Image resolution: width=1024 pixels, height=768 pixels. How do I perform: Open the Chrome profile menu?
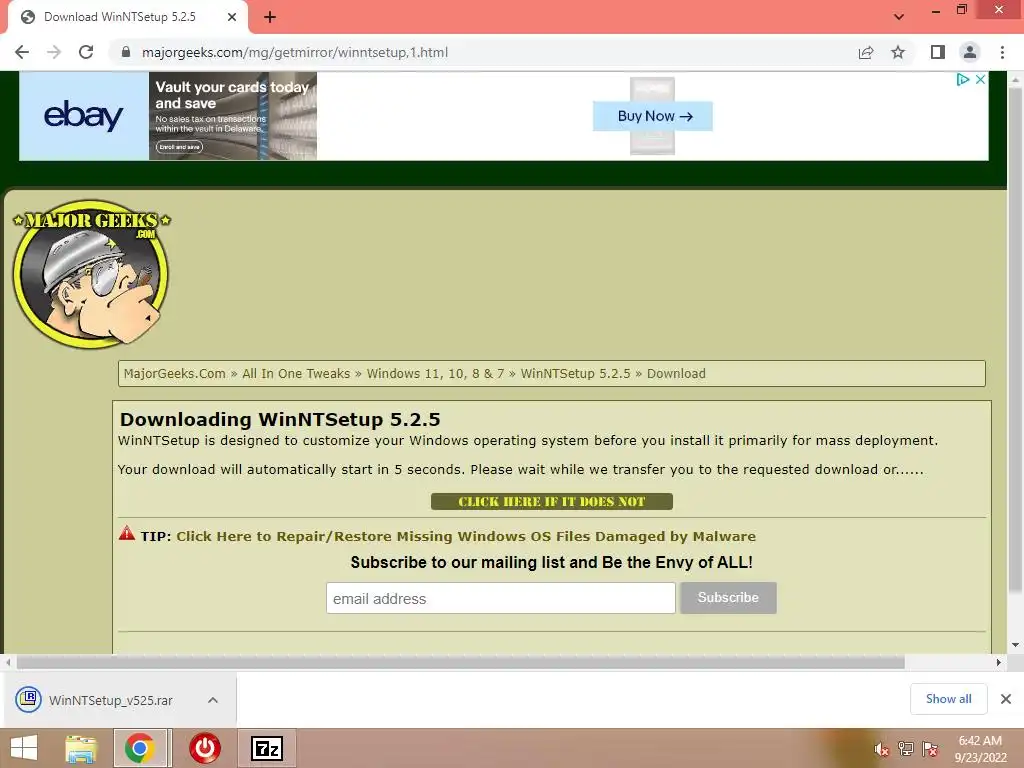(x=970, y=52)
